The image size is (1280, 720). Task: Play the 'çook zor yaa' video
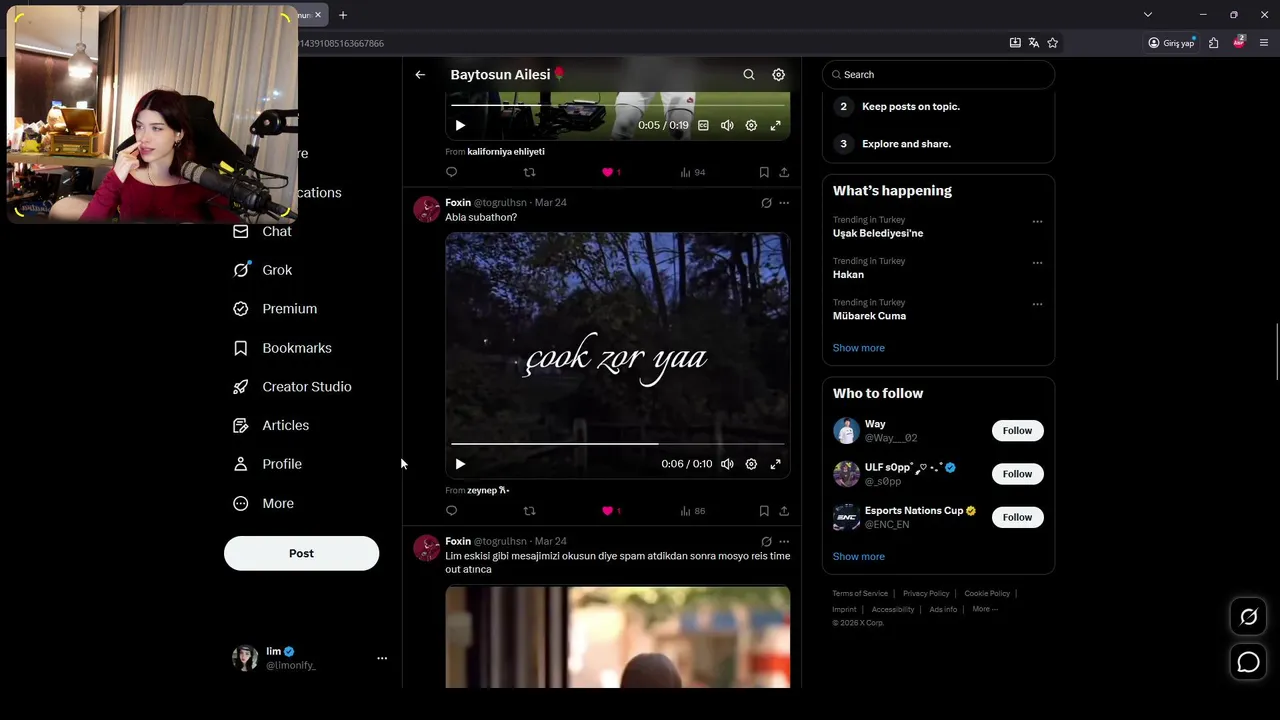(460, 464)
